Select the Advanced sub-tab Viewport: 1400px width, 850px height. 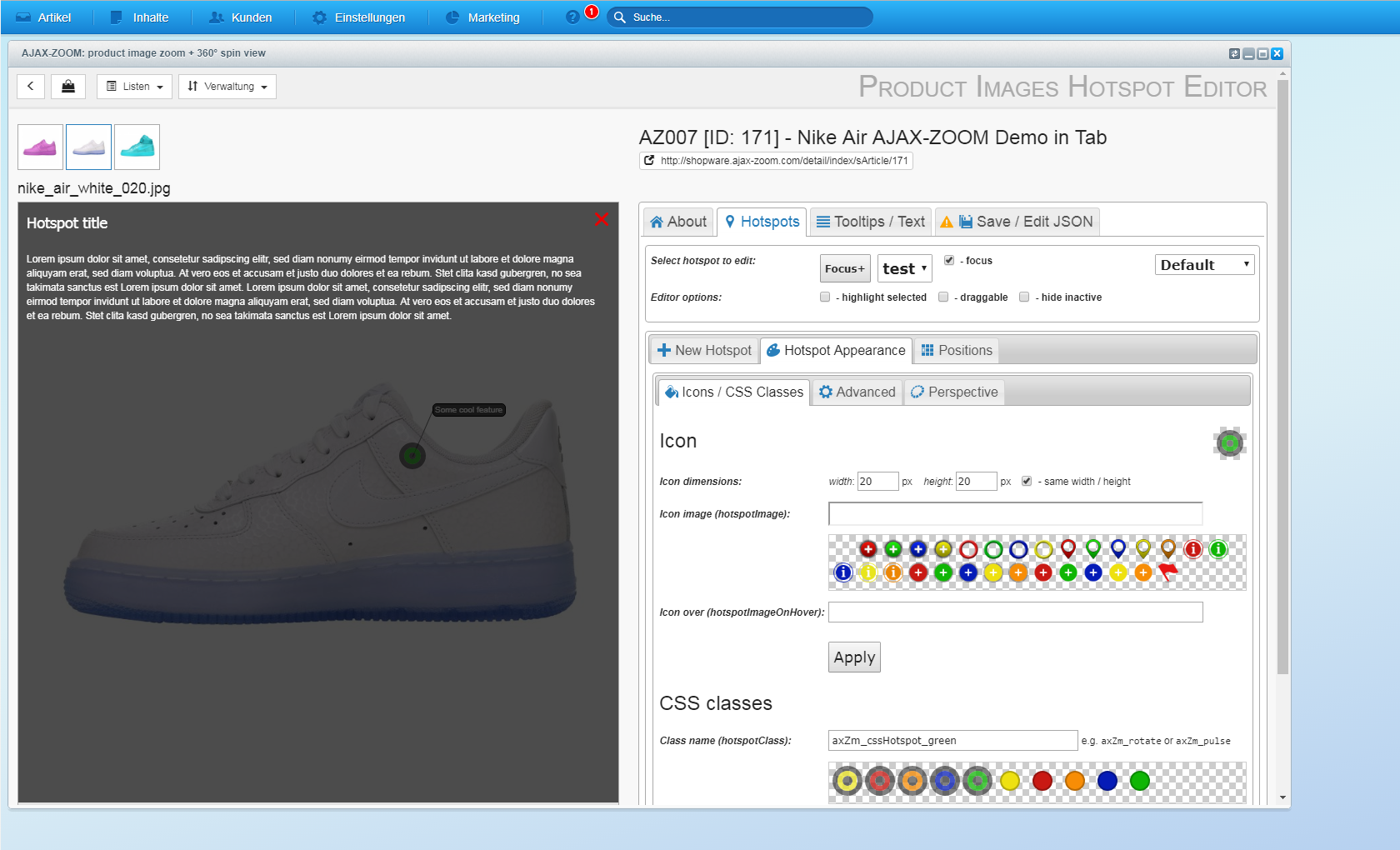857,392
